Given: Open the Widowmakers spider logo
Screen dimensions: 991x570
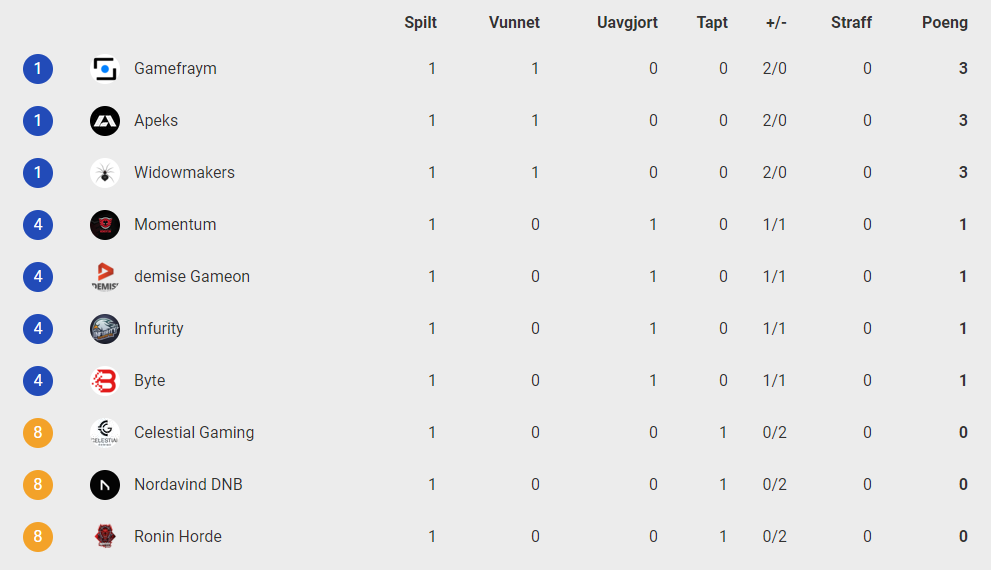Looking at the screenshot, I should coord(105,173).
